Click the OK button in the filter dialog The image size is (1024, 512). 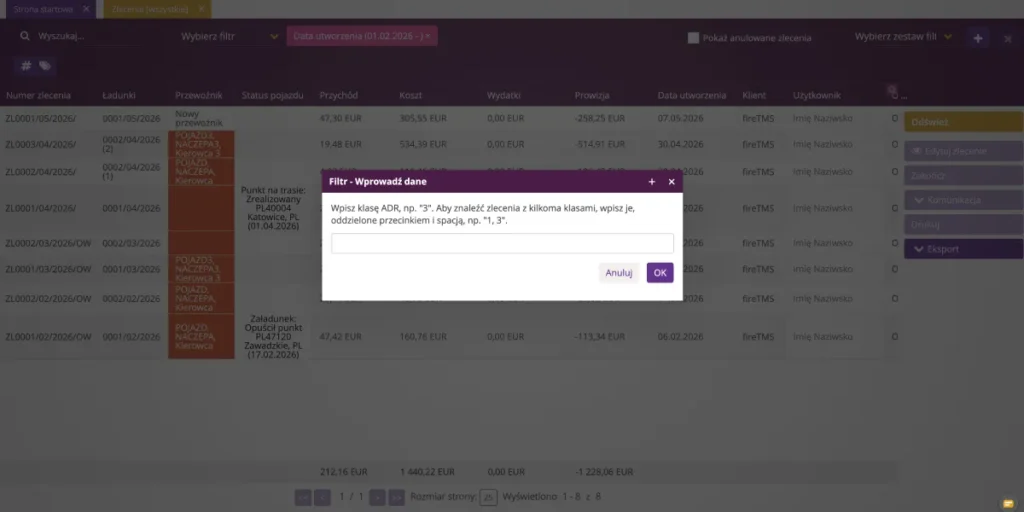660,273
